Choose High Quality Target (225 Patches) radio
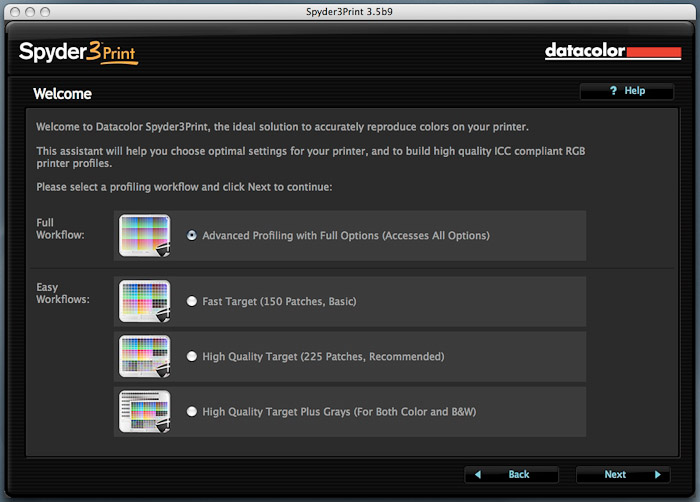700x502 pixels. click(x=192, y=356)
